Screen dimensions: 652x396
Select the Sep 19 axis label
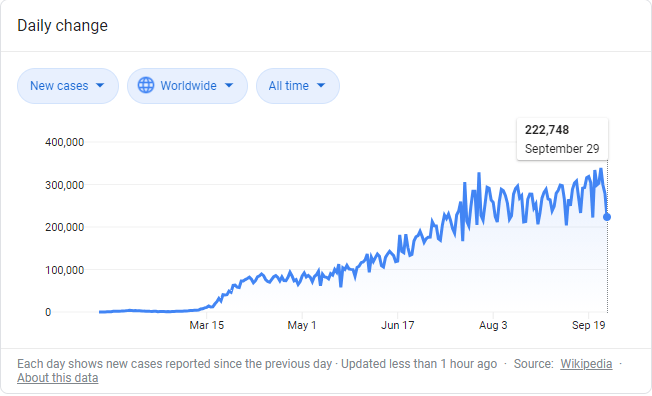(588, 325)
